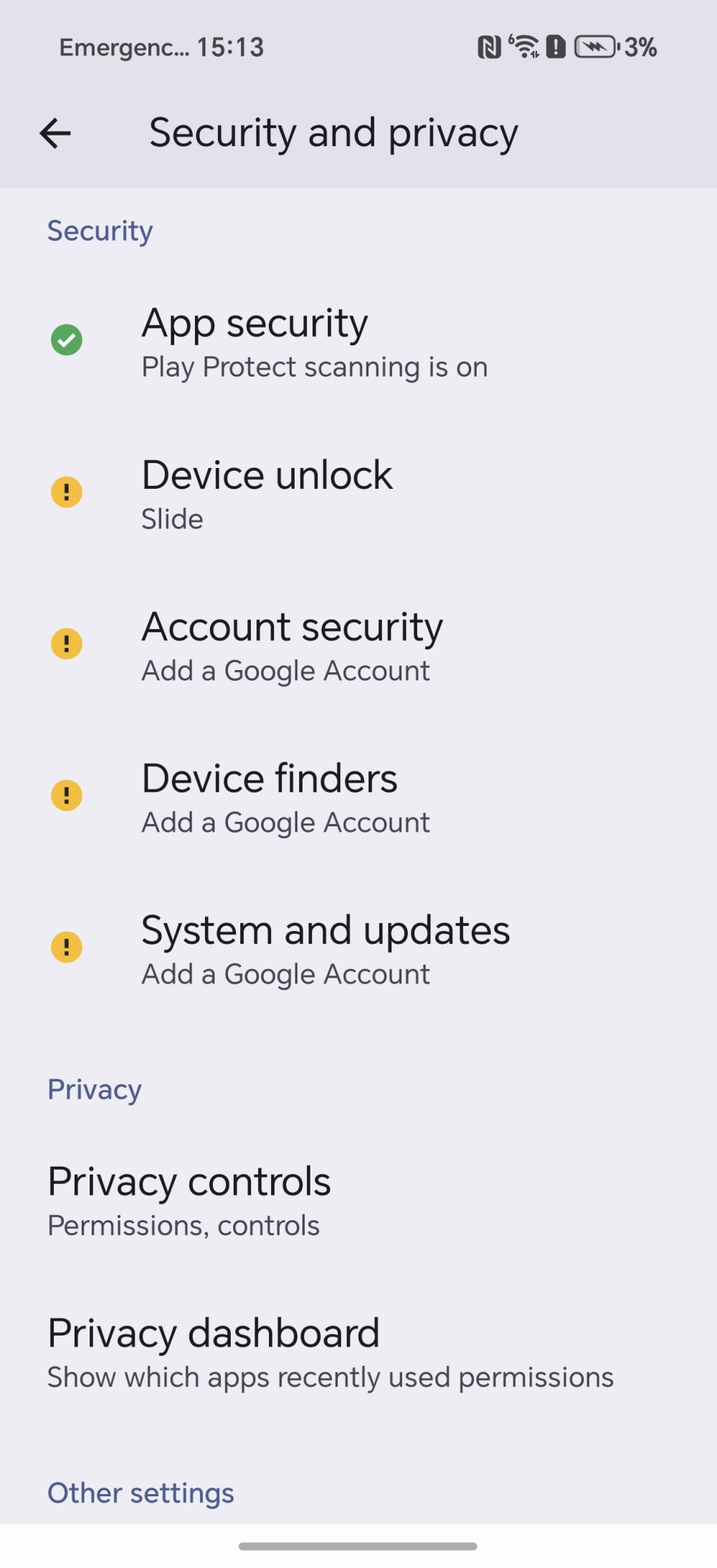Screen dimensions: 717x1568
Task: Open the Device unlock option
Action: click(358, 493)
